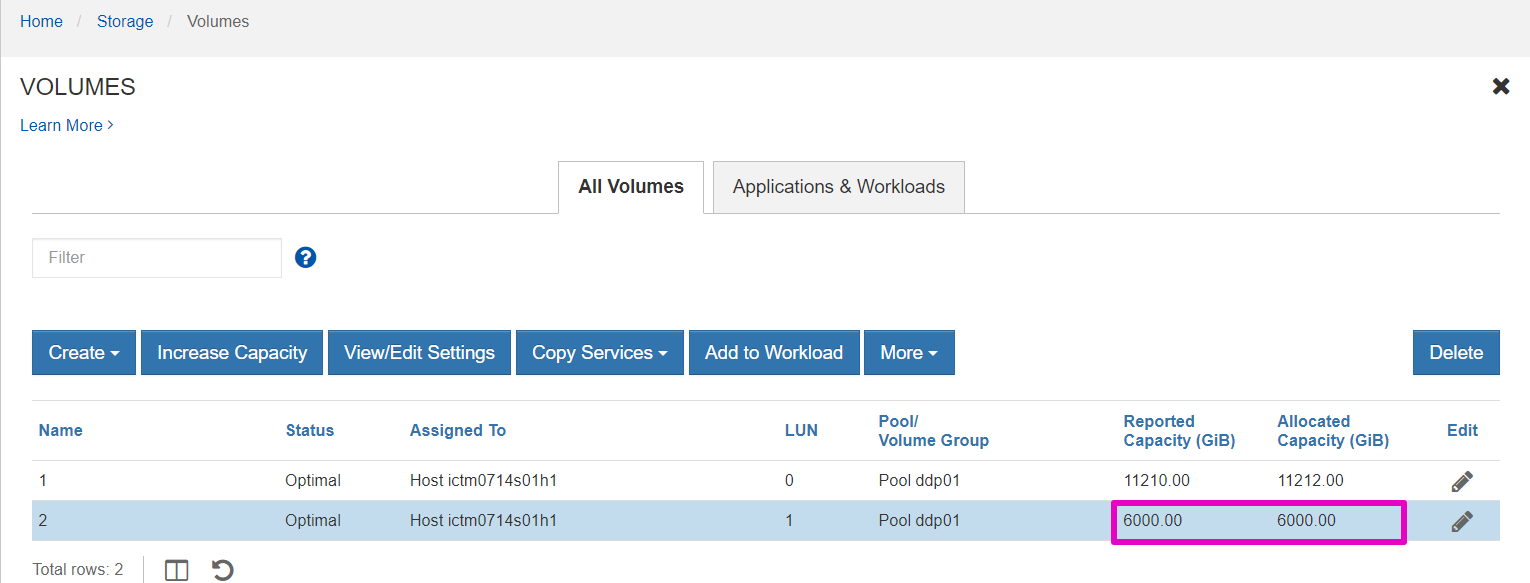Image resolution: width=1530 pixels, height=583 pixels.
Task: Click the LUN 0 cell
Action: tap(789, 481)
